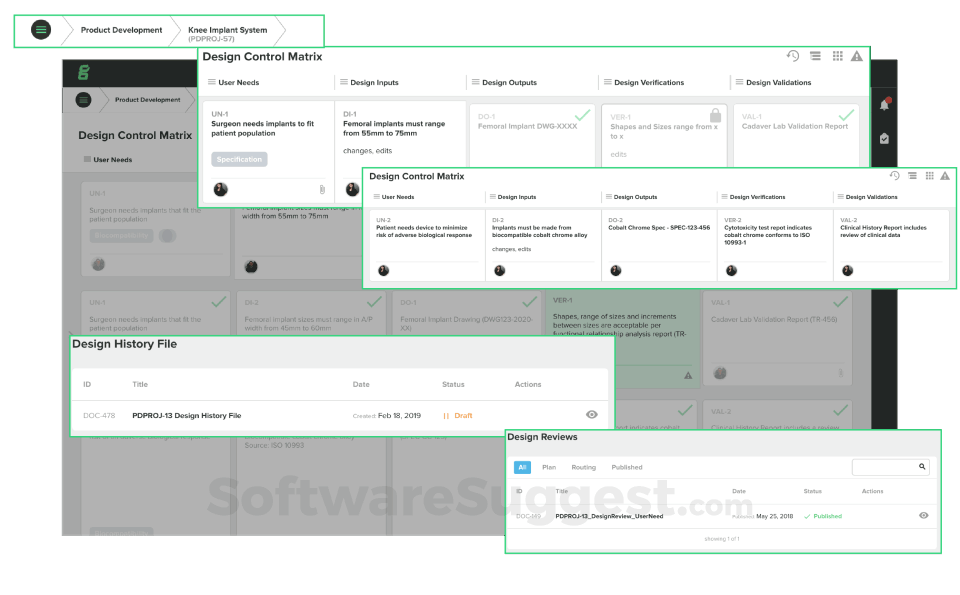
Task: Open Design Verifications column menu above VER-1 lock card
Action: 607,82
